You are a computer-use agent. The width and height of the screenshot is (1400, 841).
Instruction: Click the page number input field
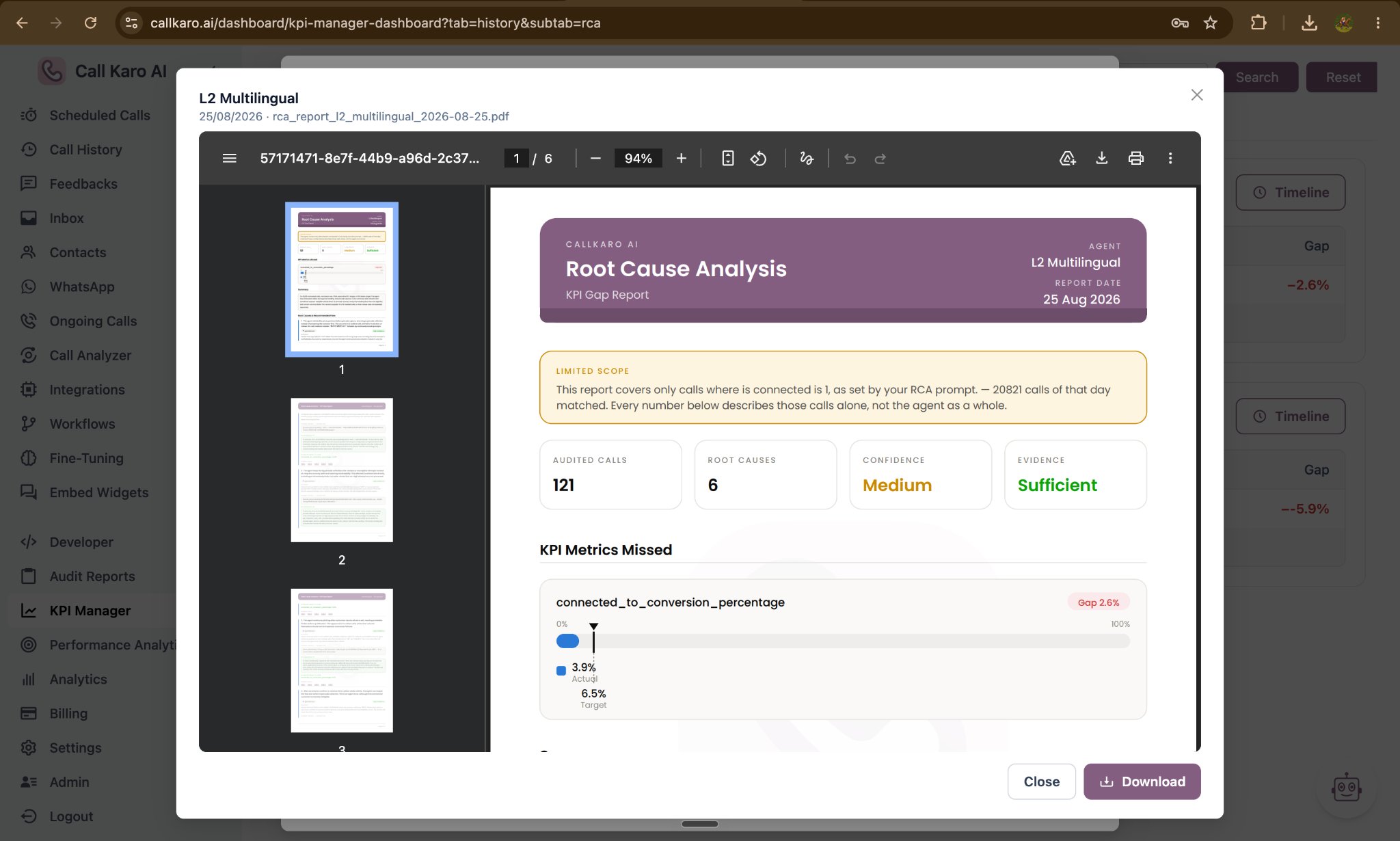516,159
